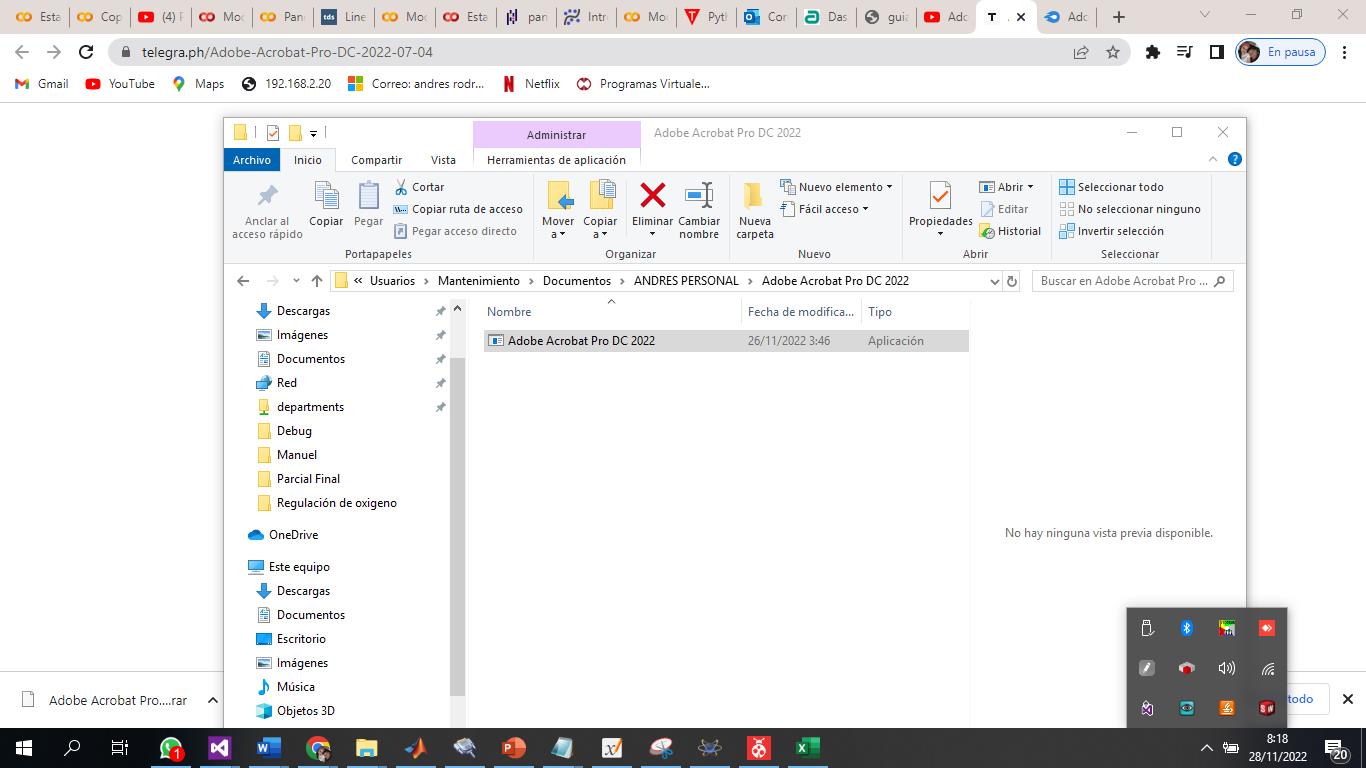This screenshot has height=768, width=1366.
Task: Click Invertir selección option
Action: (1120, 231)
